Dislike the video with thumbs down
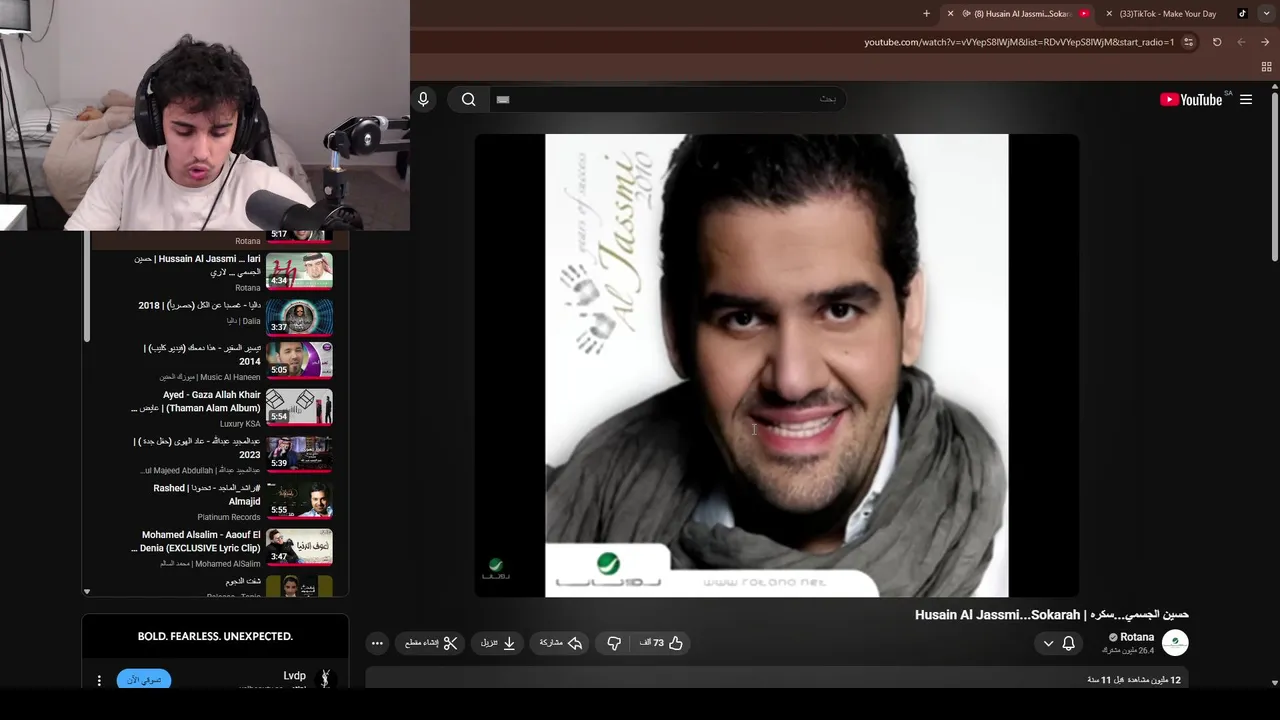 [x=614, y=643]
